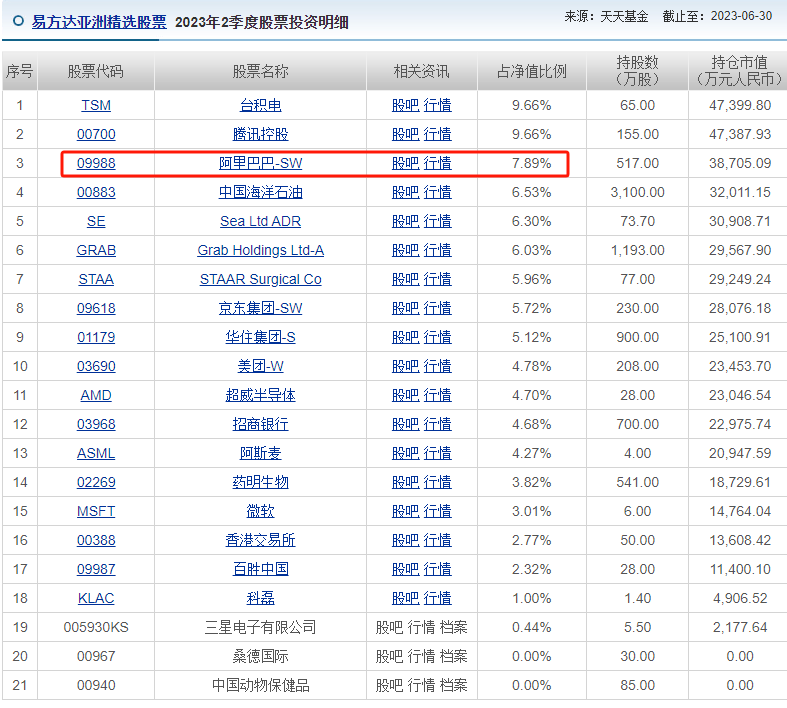Image resolution: width=787 pixels, height=708 pixels.
Task: Open the 华住集团-S stock name link
Action: click(260, 338)
